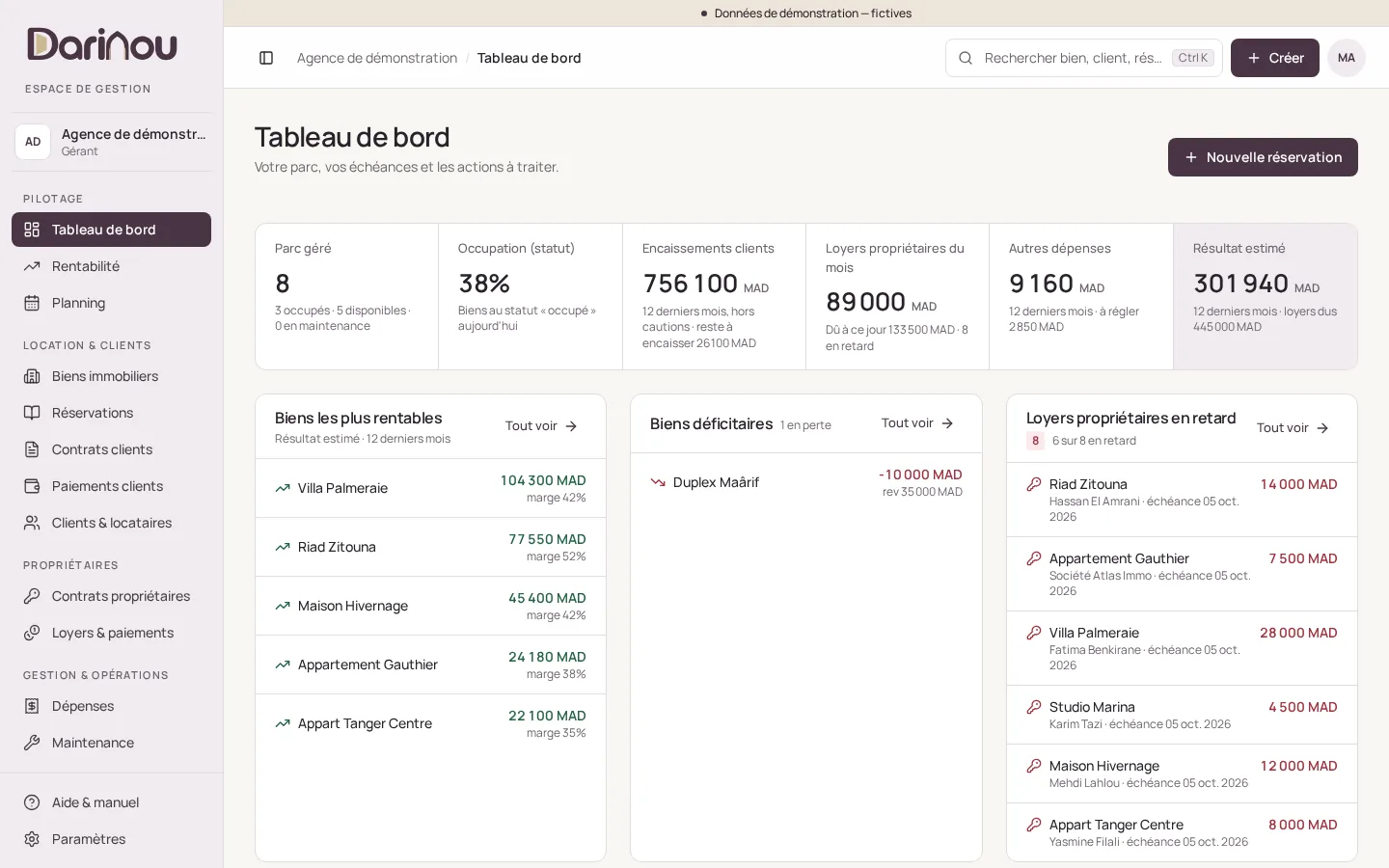Click the Paiements clients wallet icon
Image resolution: width=1389 pixels, height=868 pixels.
click(x=32, y=486)
